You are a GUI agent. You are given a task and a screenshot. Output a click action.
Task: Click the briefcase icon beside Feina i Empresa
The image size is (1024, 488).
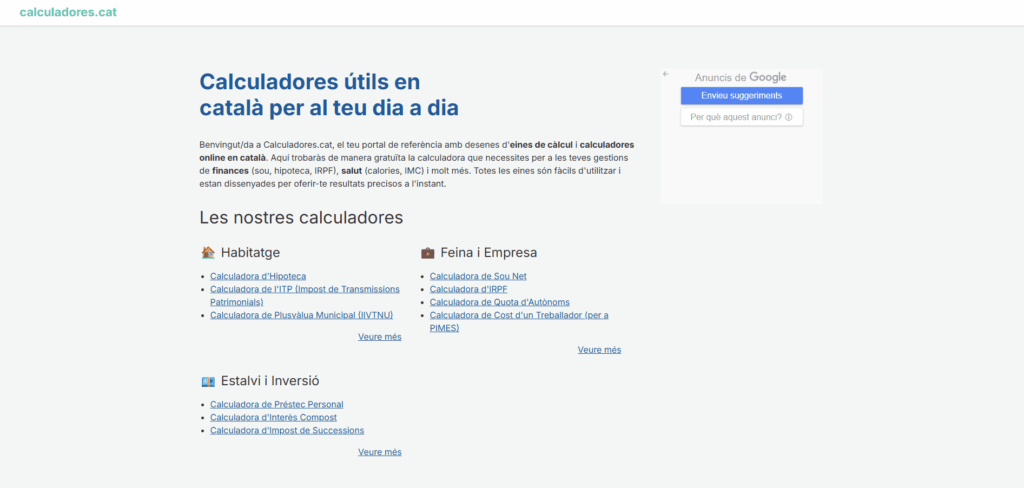(427, 252)
